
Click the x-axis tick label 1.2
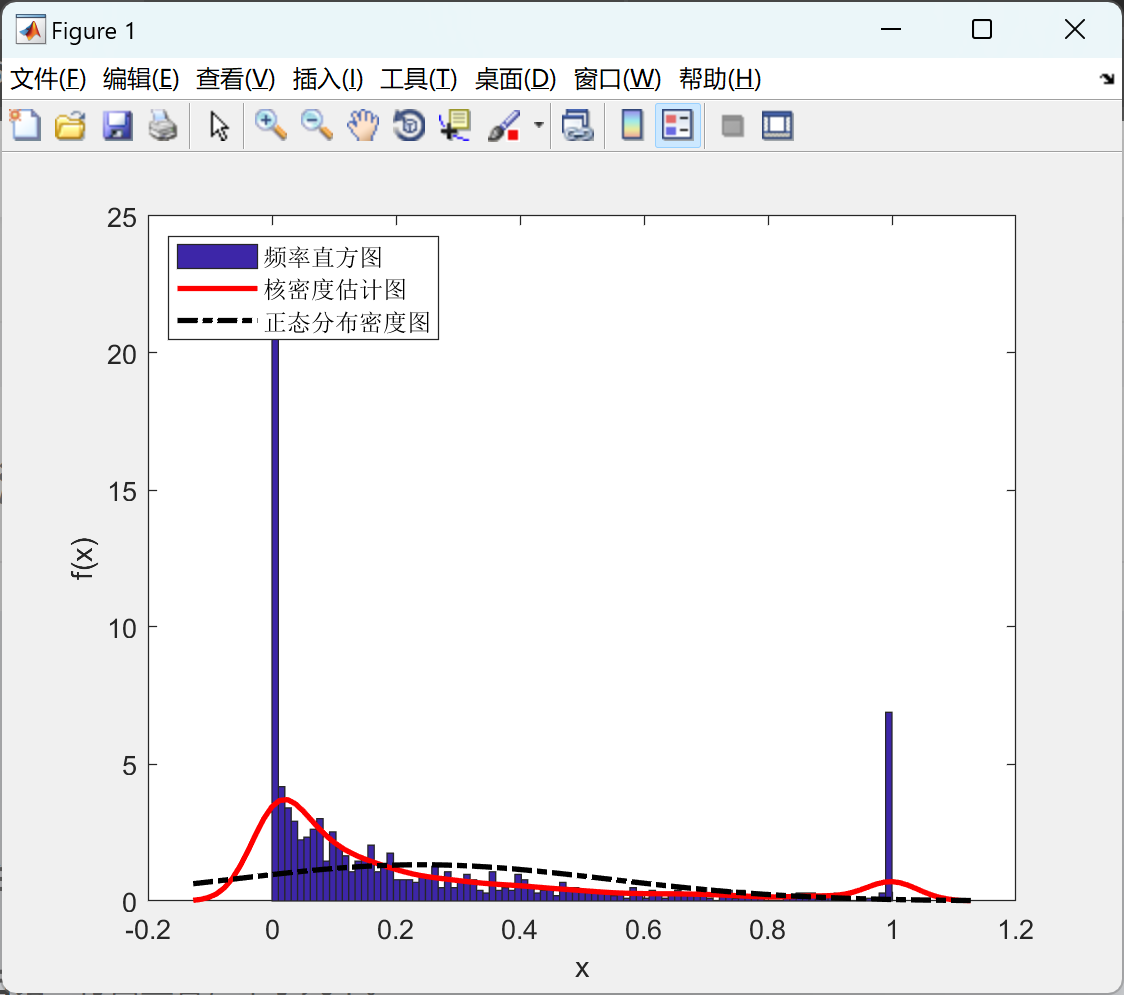1015,930
